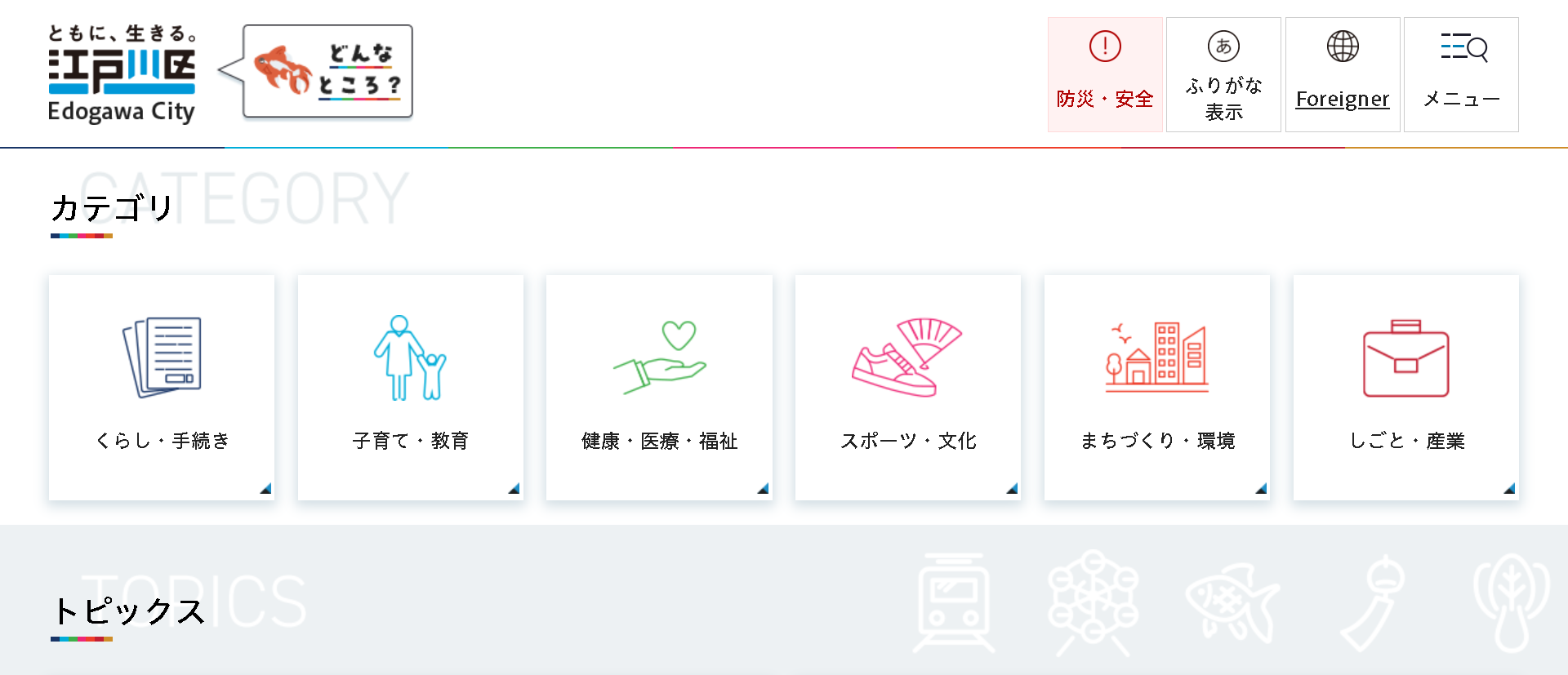Expand the しごと・産業 card corner arrow
Image resolution: width=1568 pixels, height=675 pixels.
(1509, 488)
